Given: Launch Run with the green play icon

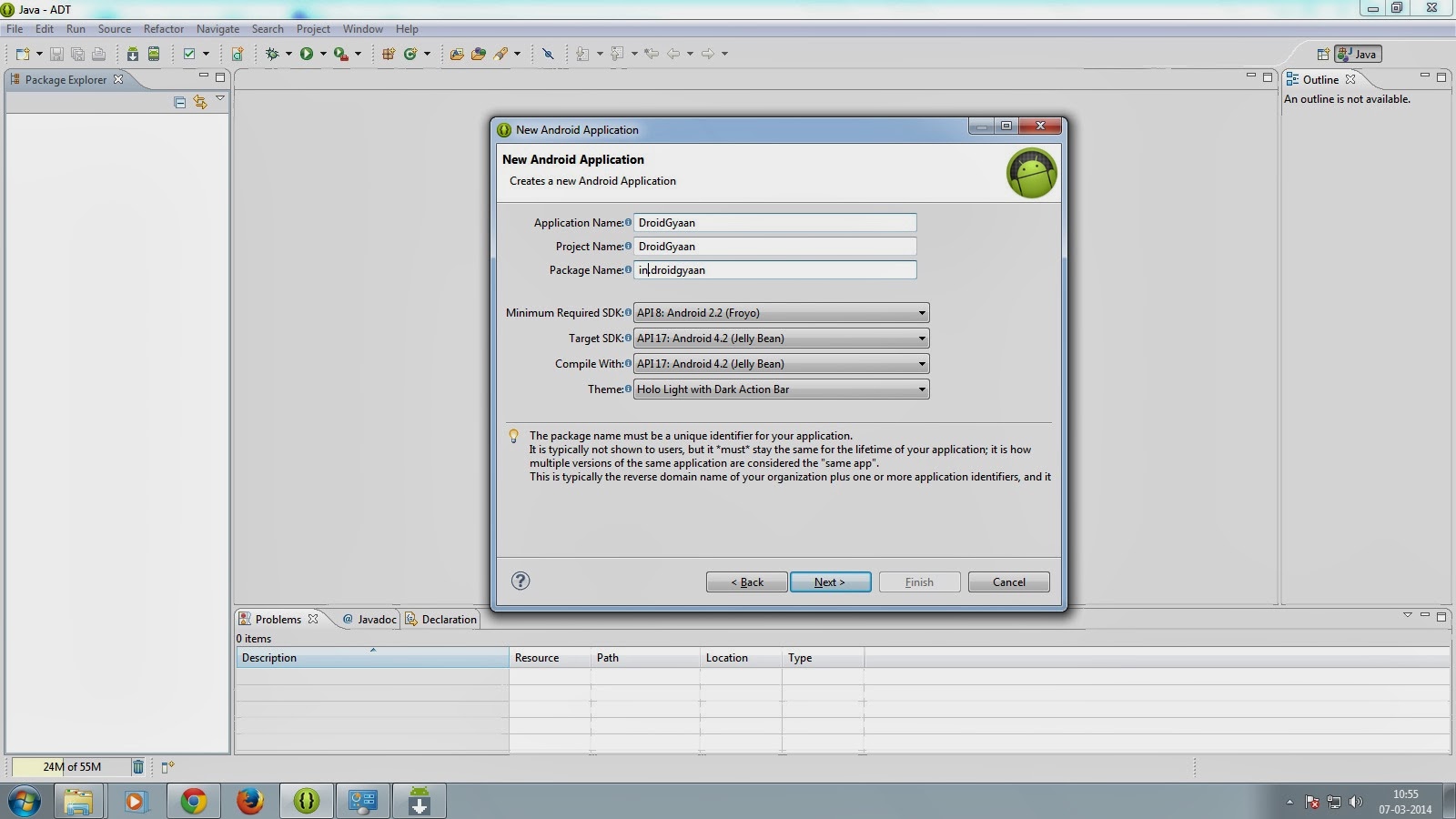Looking at the screenshot, I should 307,54.
